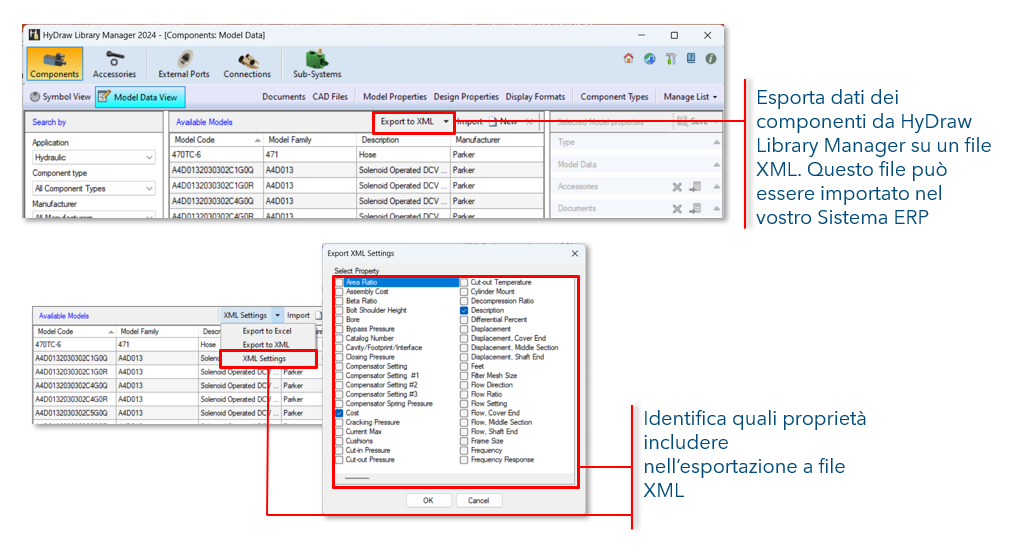Image resolution: width=1018 pixels, height=559 pixels.
Task: Open the tools settings icon
Action: [x=671, y=58]
